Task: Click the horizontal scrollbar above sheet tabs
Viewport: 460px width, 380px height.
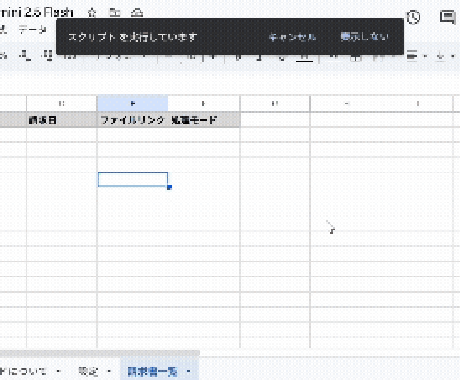Action: point(99,353)
